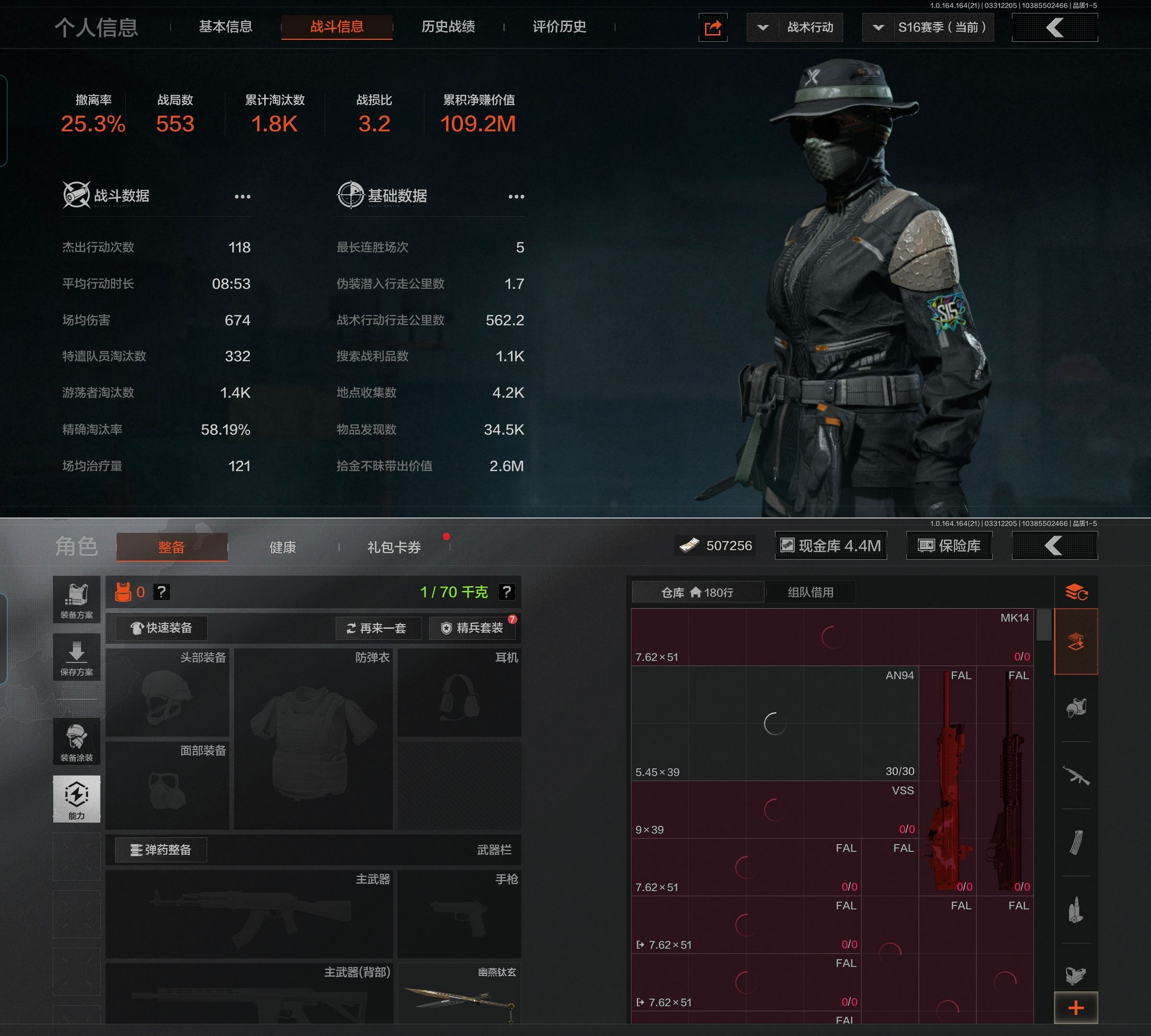
Task: Click the orange plus expand warehouse button
Action: 1076,1008
